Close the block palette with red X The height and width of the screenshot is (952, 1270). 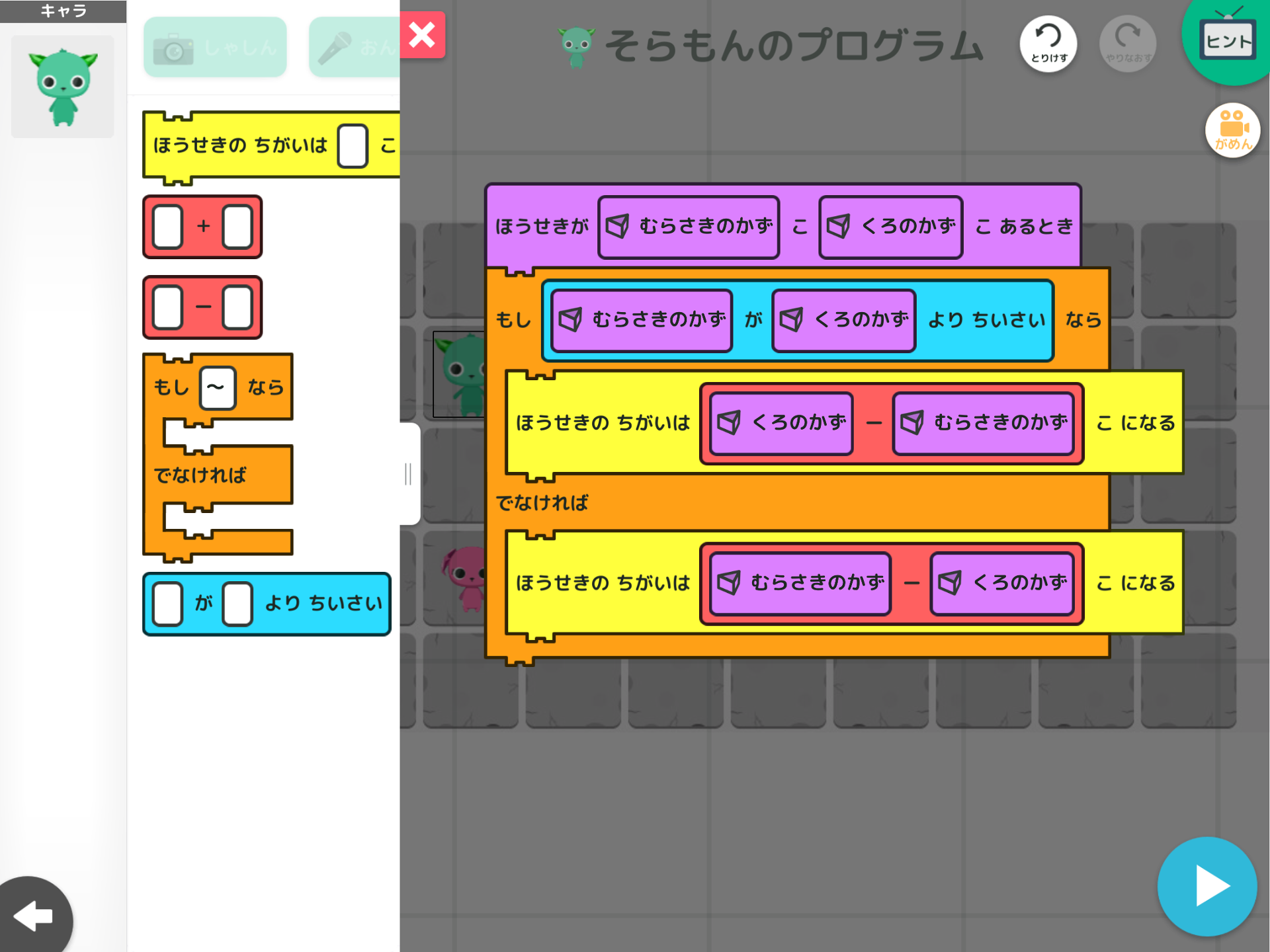point(422,35)
